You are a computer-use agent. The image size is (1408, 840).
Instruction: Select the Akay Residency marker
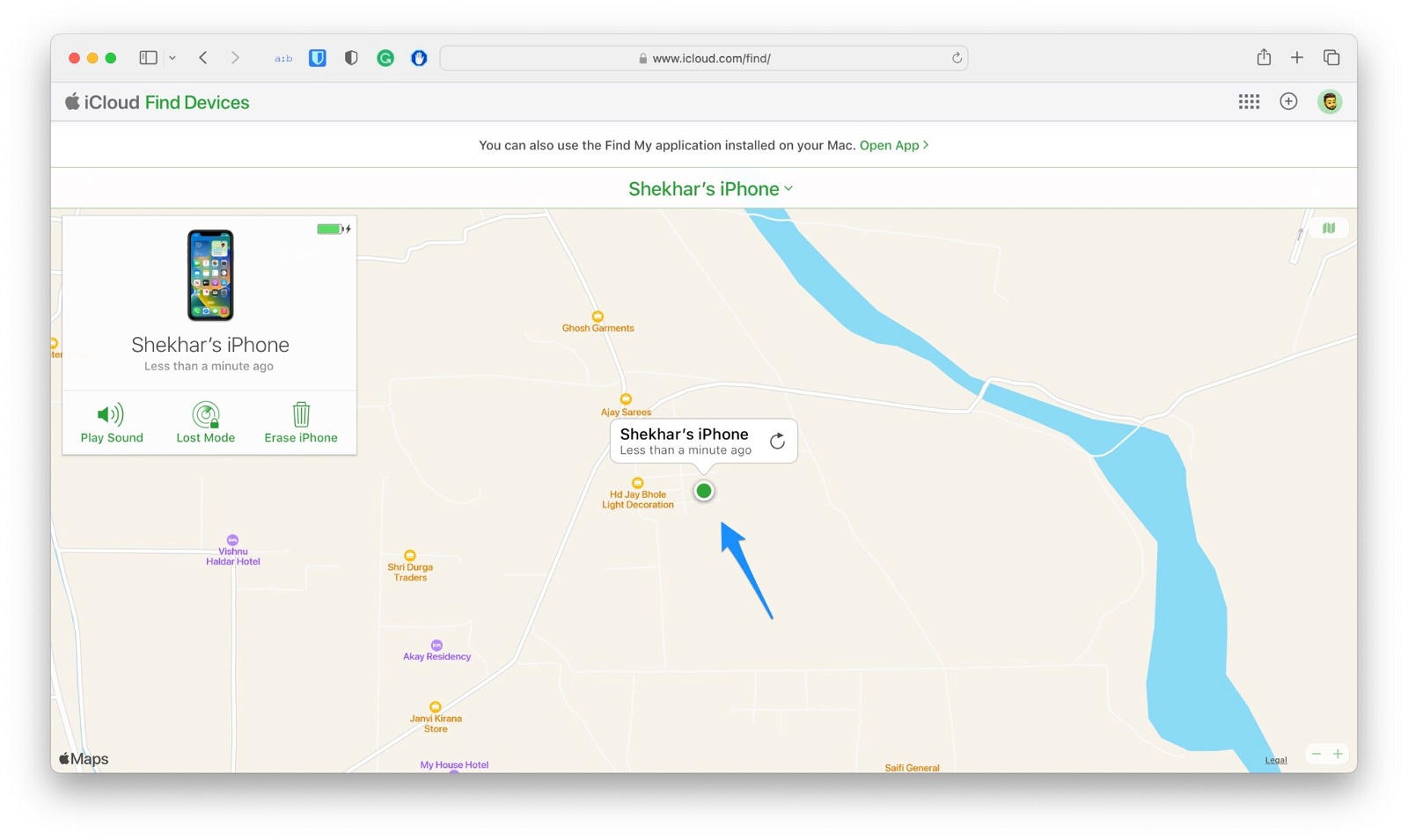pos(436,646)
